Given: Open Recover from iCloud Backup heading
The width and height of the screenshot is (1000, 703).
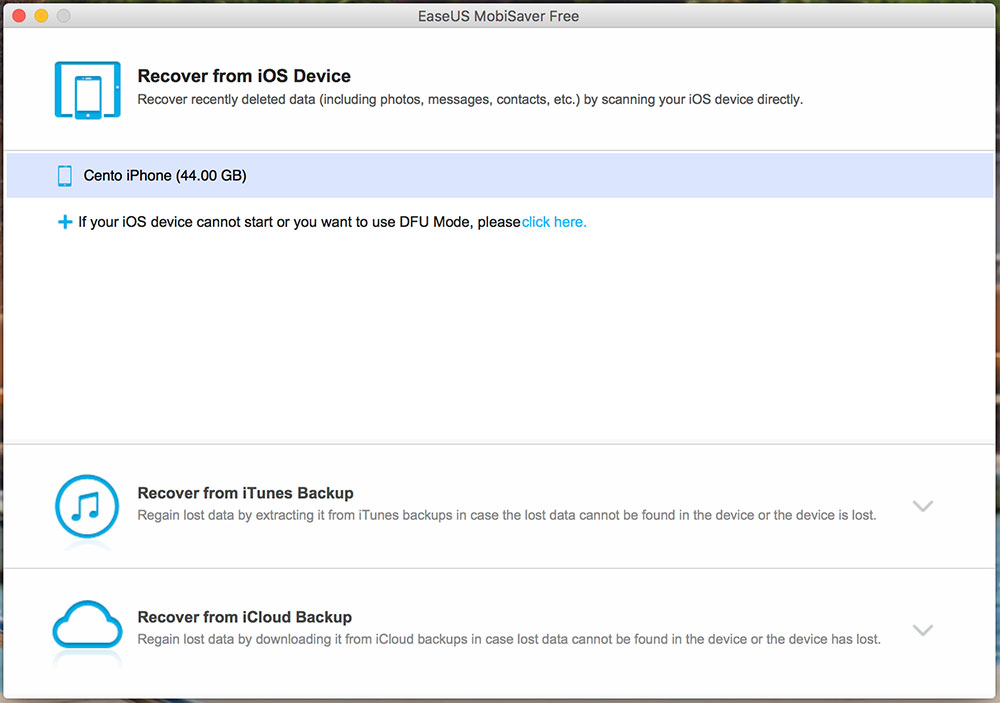Looking at the screenshot, I should pos(245,617).
